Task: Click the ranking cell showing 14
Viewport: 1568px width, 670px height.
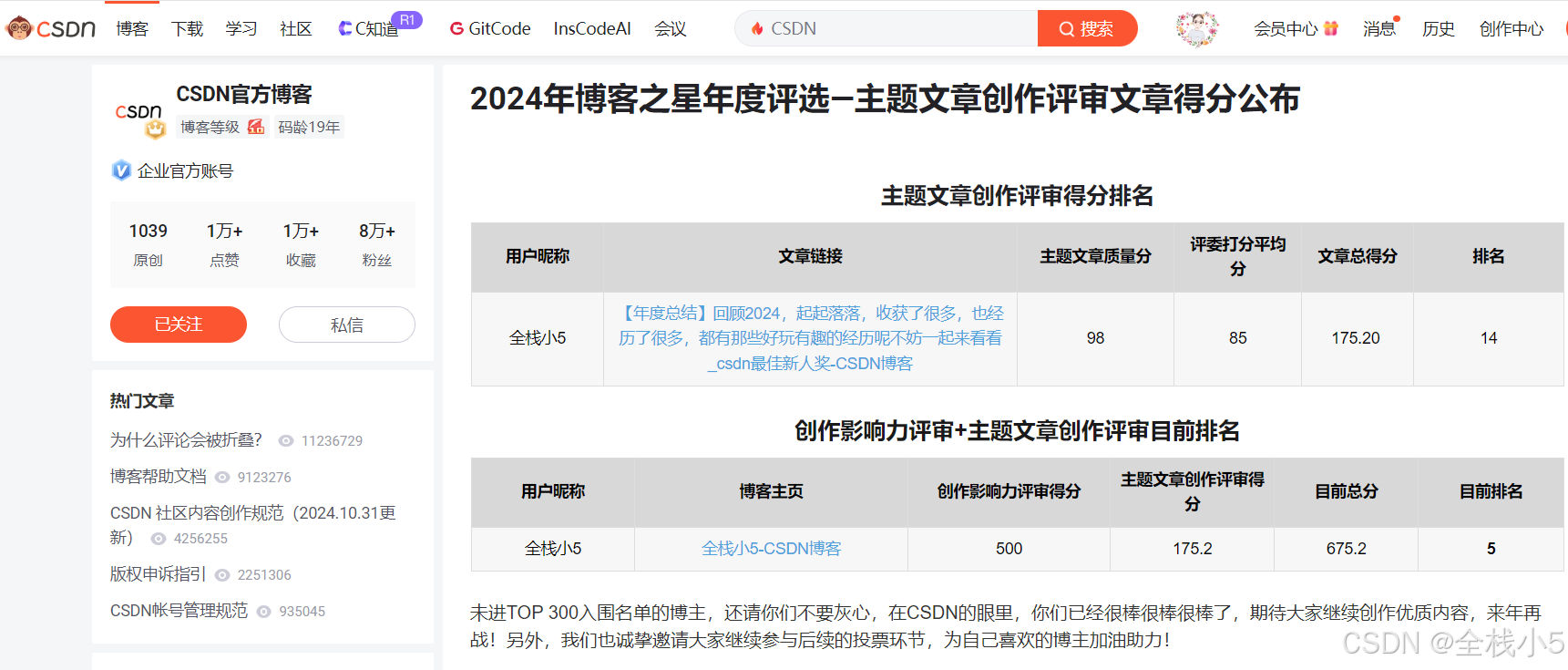Action: [x=1489, y=338]
